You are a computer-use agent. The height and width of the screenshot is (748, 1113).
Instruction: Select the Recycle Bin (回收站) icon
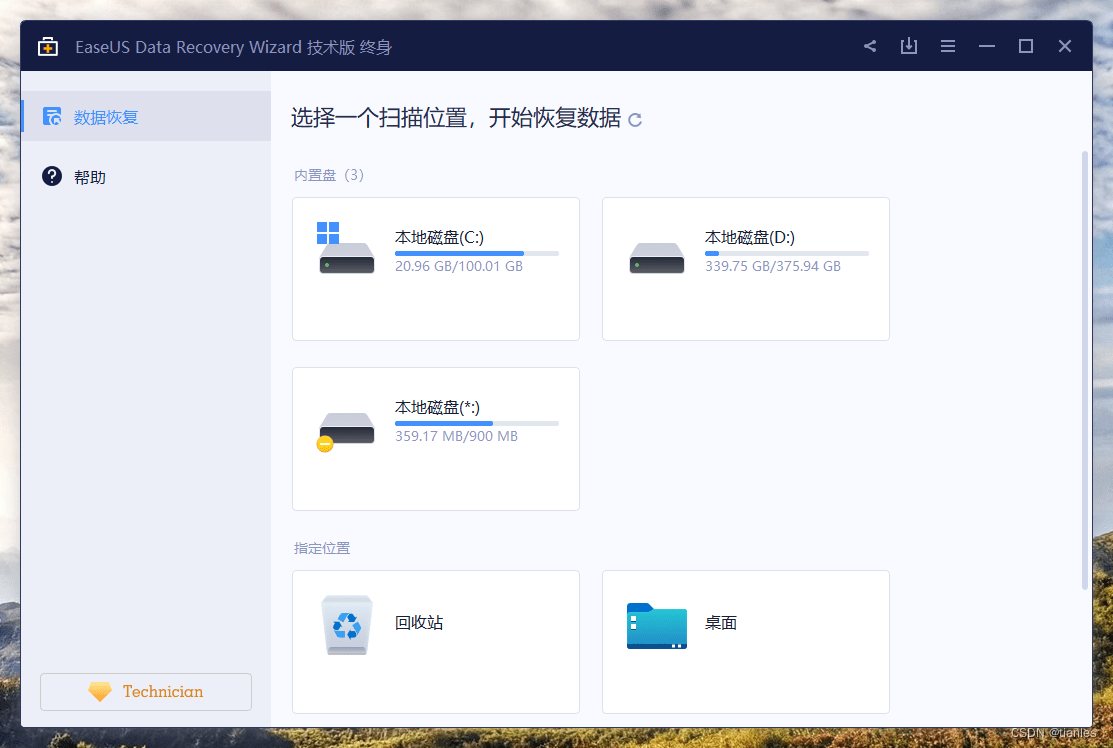click(346, 624)
